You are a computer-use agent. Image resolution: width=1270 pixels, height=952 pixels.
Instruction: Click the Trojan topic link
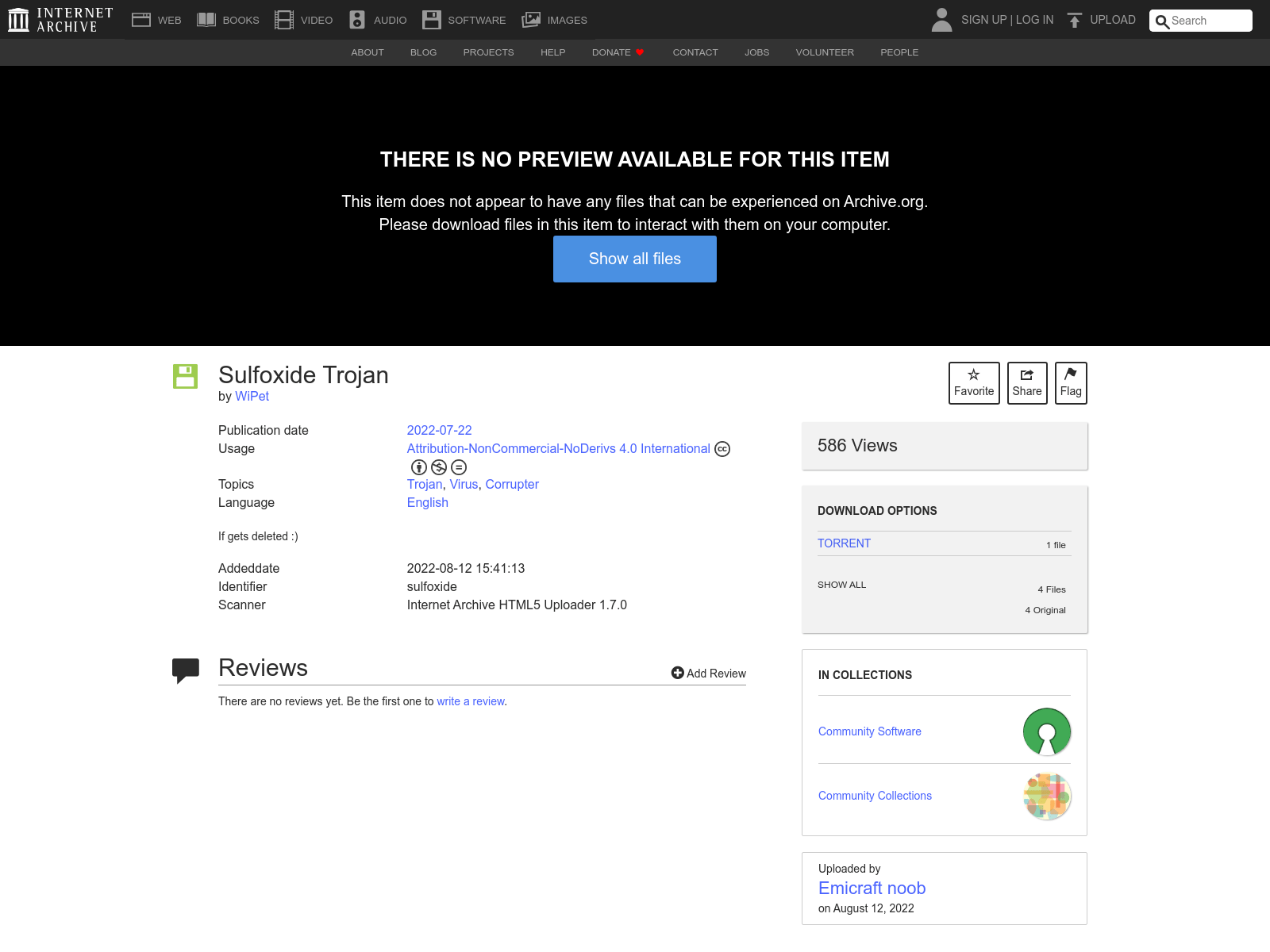(x=425, y=484)
